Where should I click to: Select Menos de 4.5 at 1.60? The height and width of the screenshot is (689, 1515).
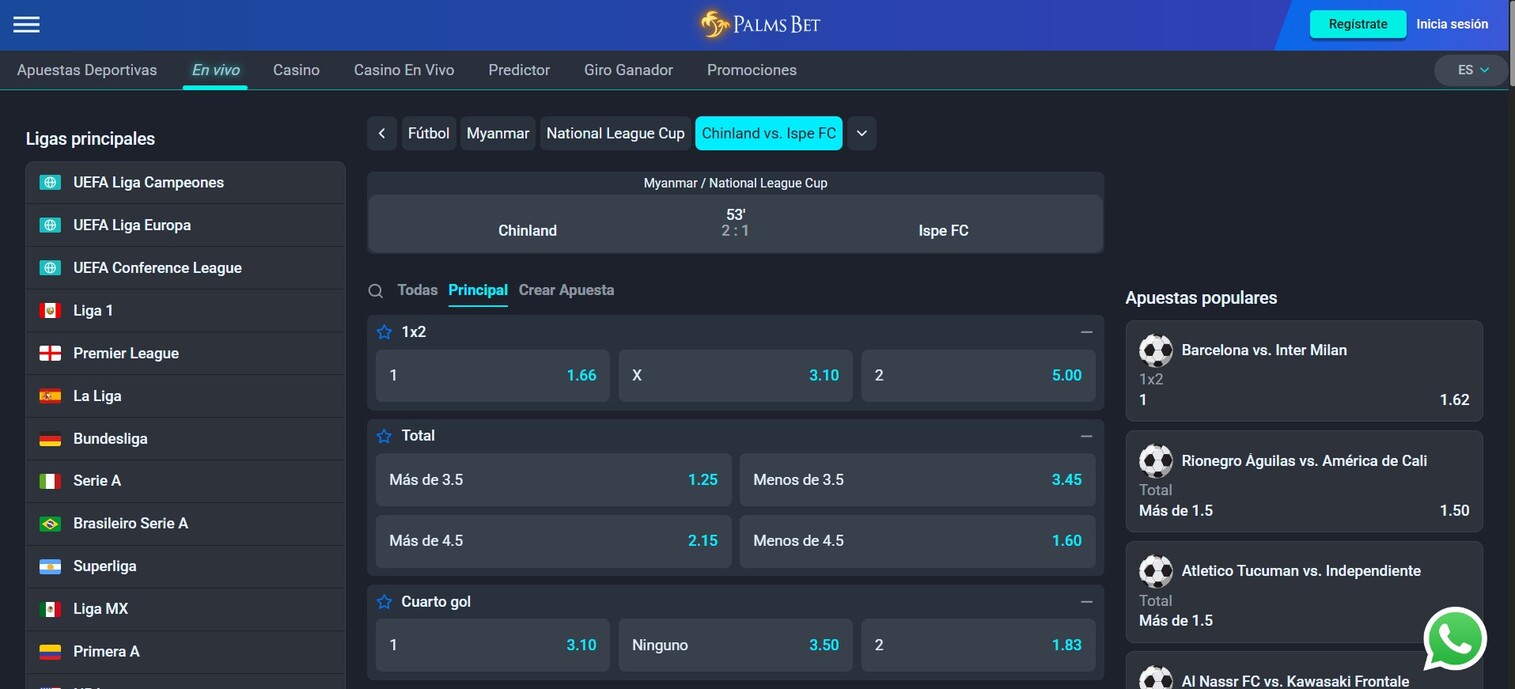pyautogui.click(x=918, y=541)
